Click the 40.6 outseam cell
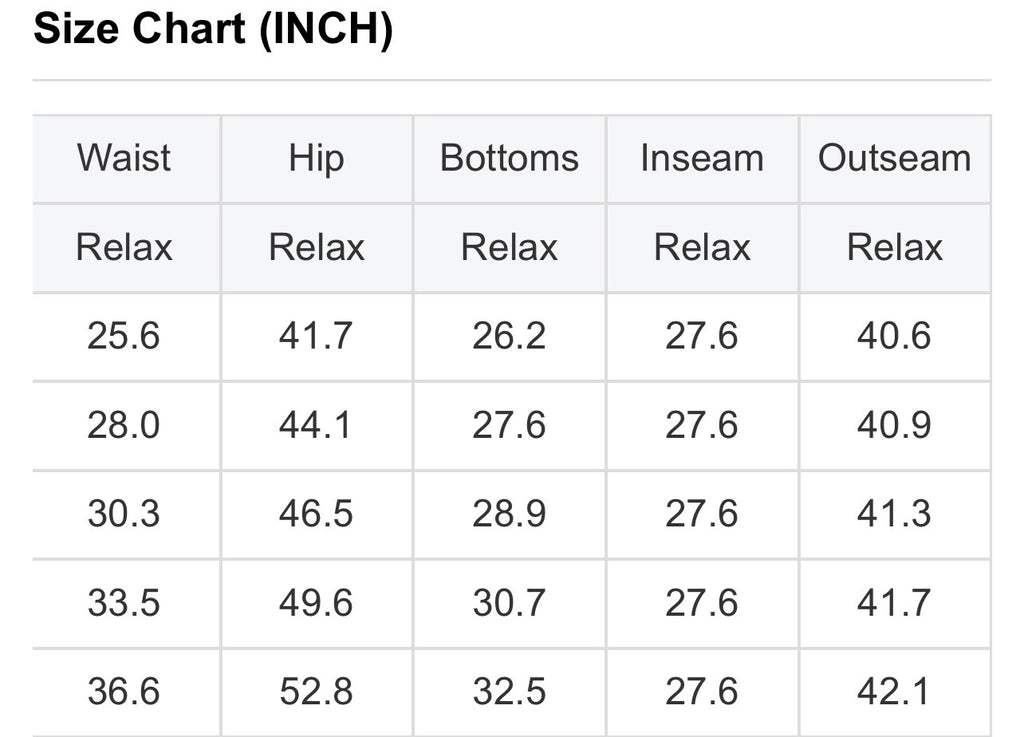The image size is (1024, 737). tap(894, 336)
